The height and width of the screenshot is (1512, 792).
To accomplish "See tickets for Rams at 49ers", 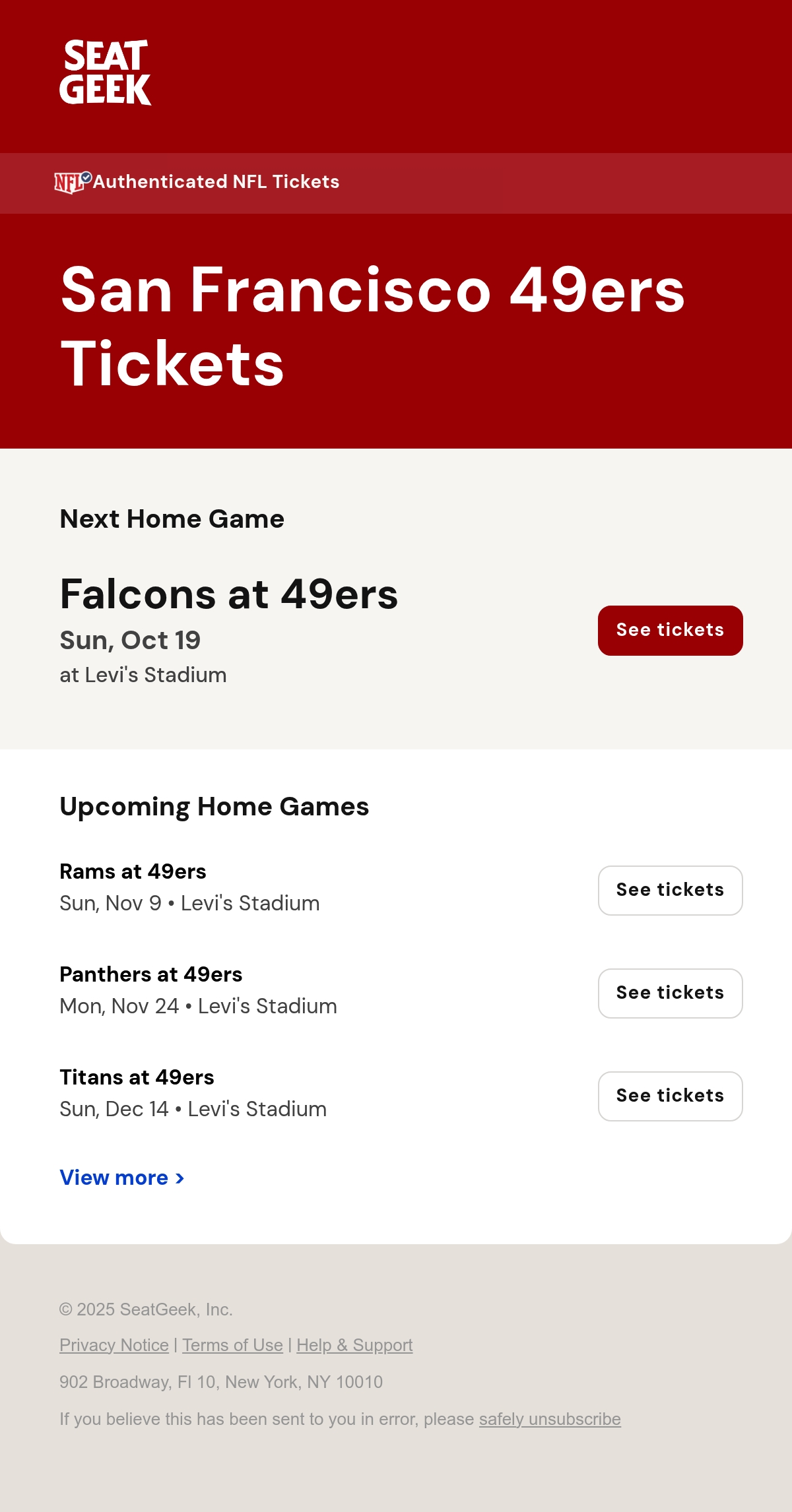I will 670,891.
